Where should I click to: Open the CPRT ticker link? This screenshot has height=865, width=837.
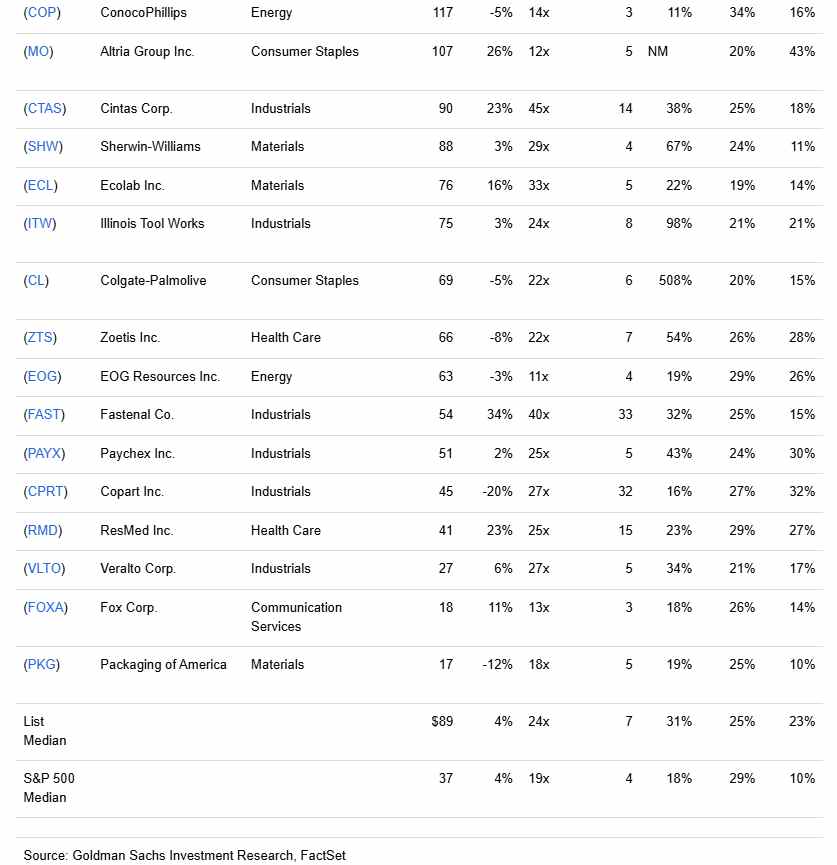45,492
